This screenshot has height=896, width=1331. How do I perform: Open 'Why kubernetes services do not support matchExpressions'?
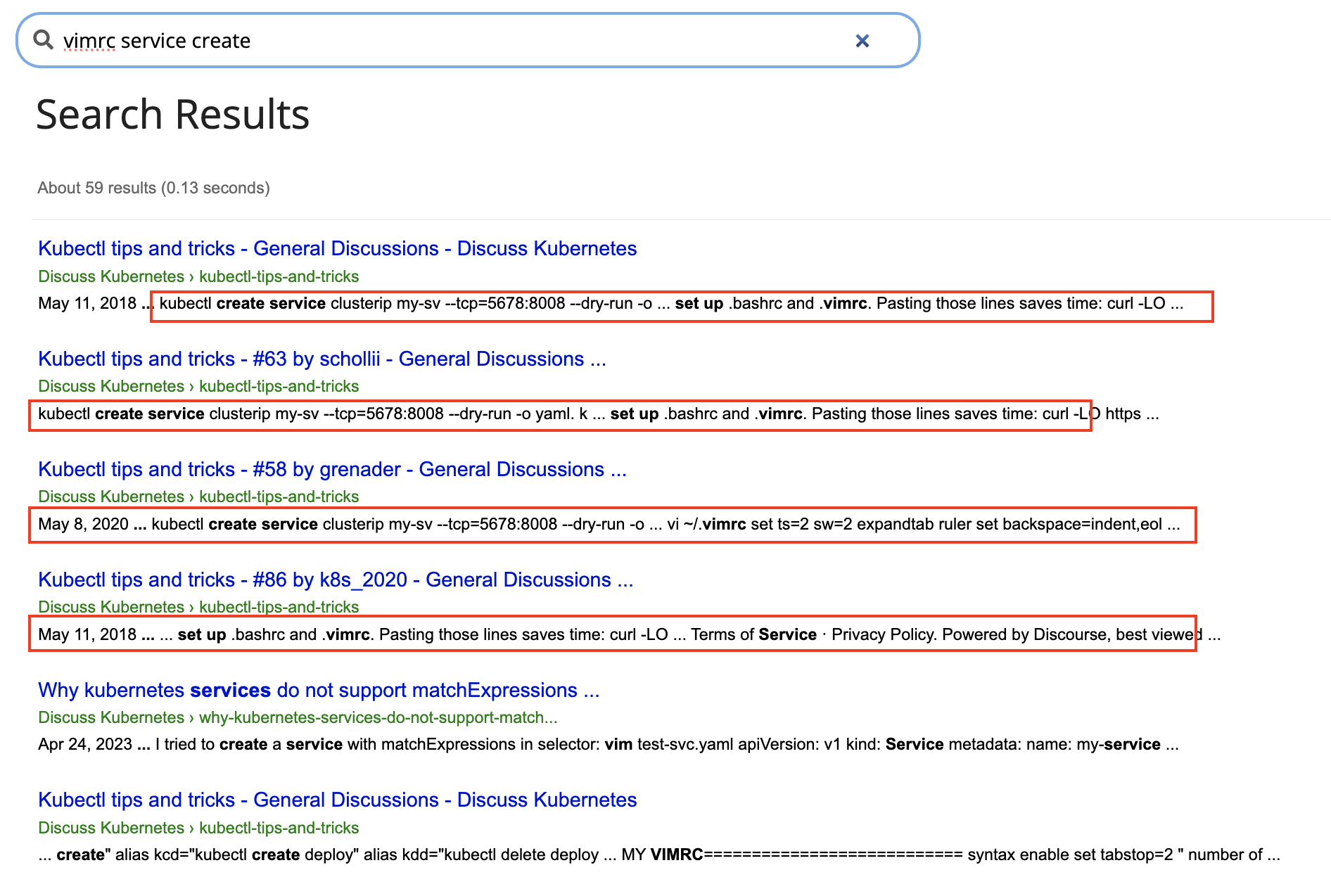[319, 690]
